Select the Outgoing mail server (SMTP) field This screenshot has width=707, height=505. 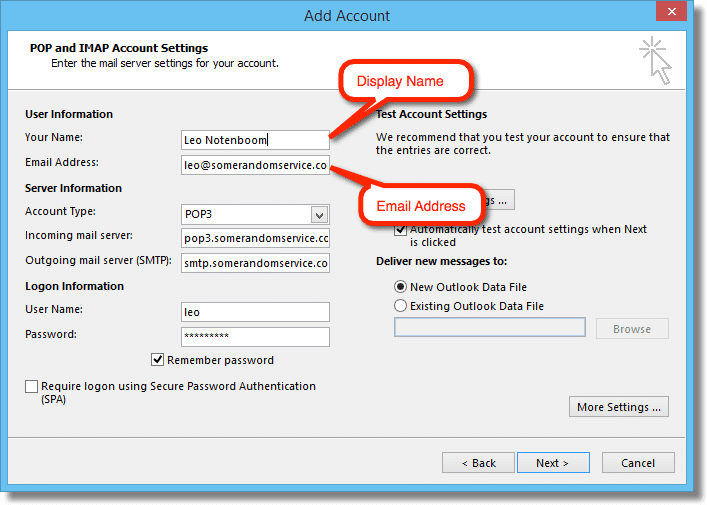click(x=255, y=263)
